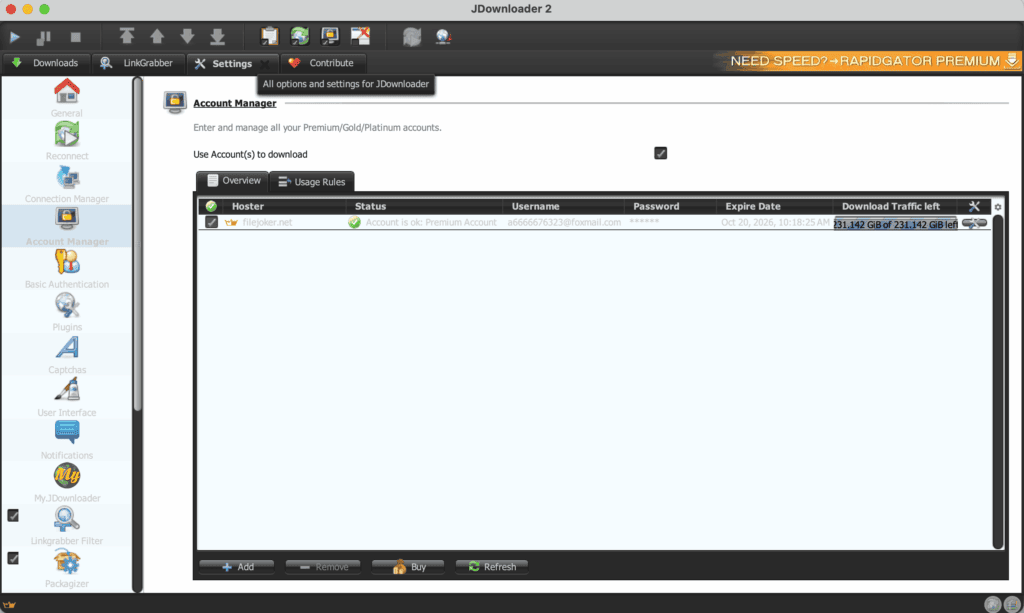Image resolution: width=1024 pixels, height=613 pixels.
Task: Click the 231.142 GiB traffic progress bar
Action: (895, 224)
